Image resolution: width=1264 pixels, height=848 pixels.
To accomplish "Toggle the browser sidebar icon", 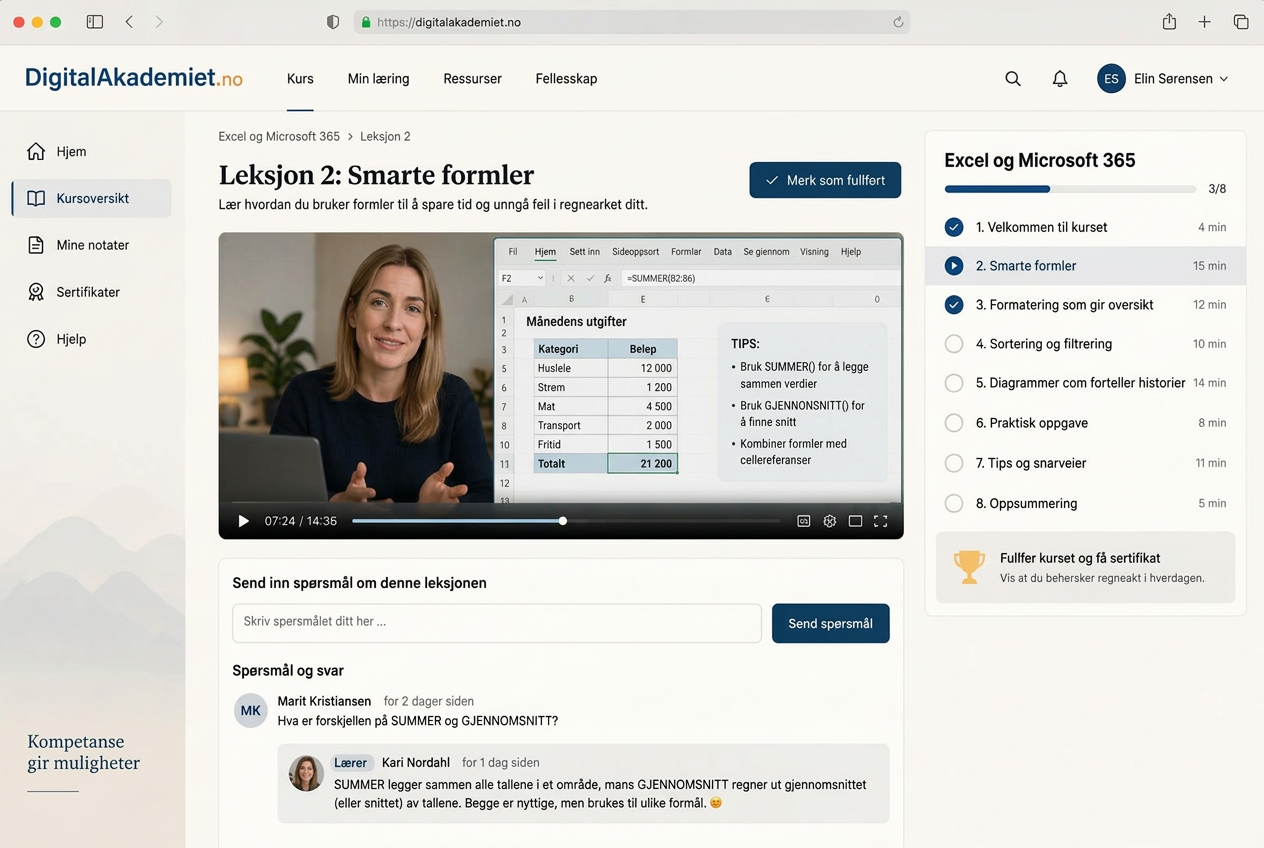I will coord(95,22).
